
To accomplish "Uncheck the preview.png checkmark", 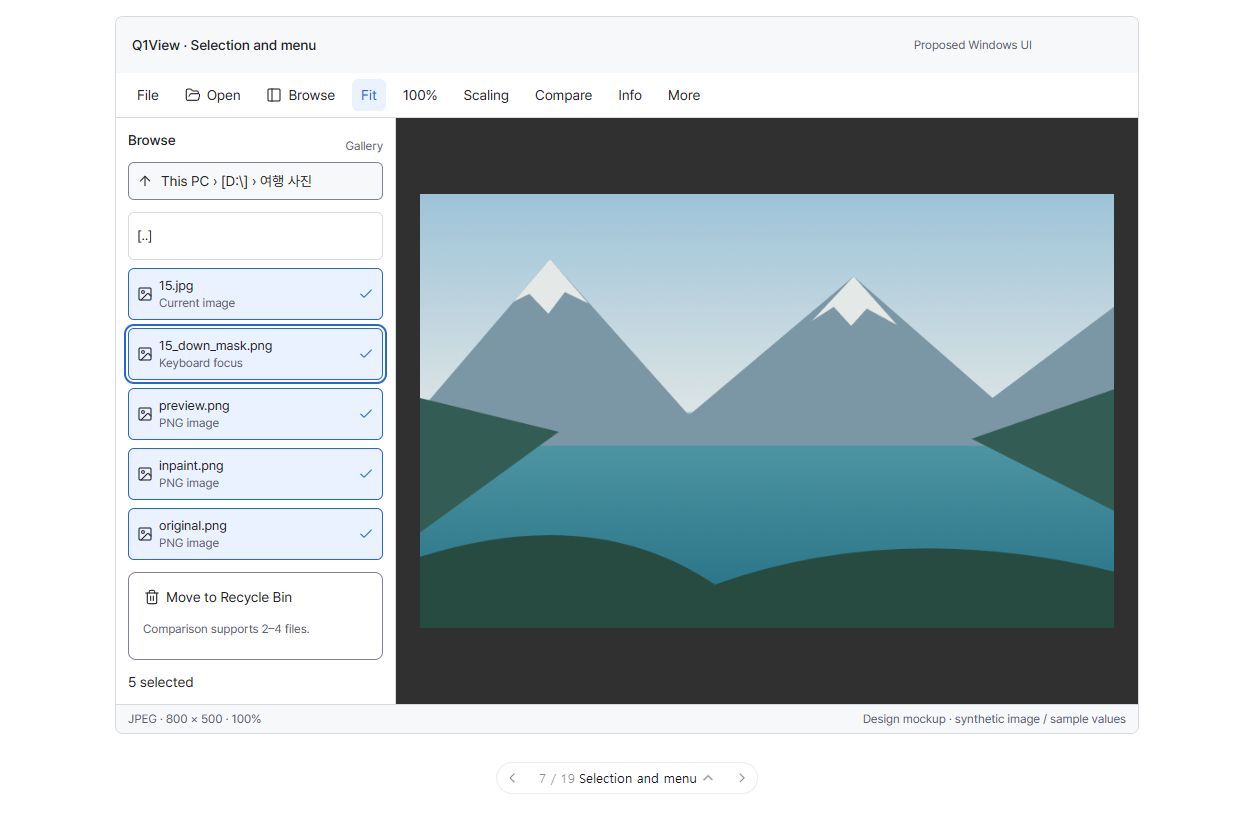I will (x=366, y=414).
